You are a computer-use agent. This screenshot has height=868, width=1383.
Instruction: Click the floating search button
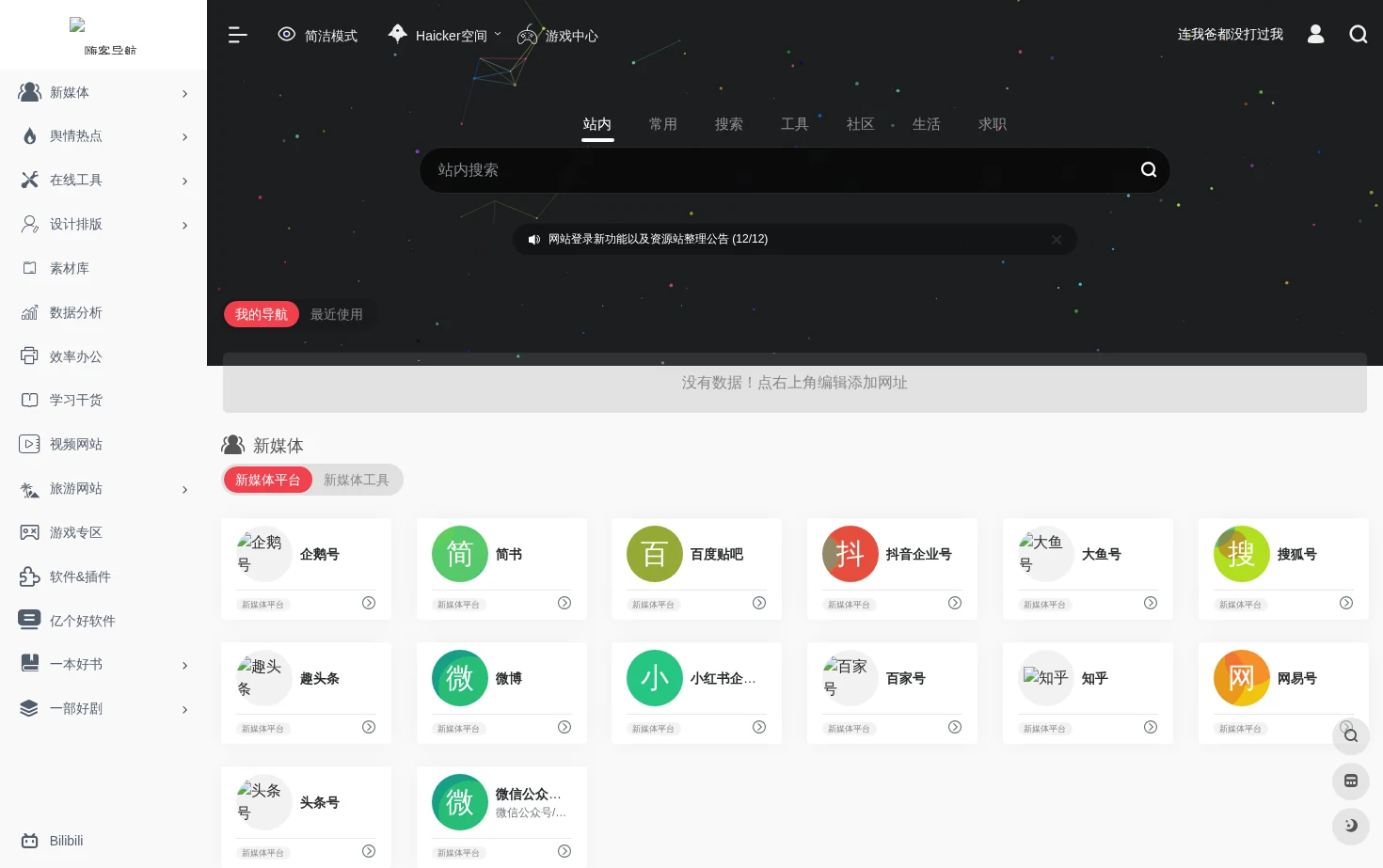pyautogui.click(x=1351, y=735)
